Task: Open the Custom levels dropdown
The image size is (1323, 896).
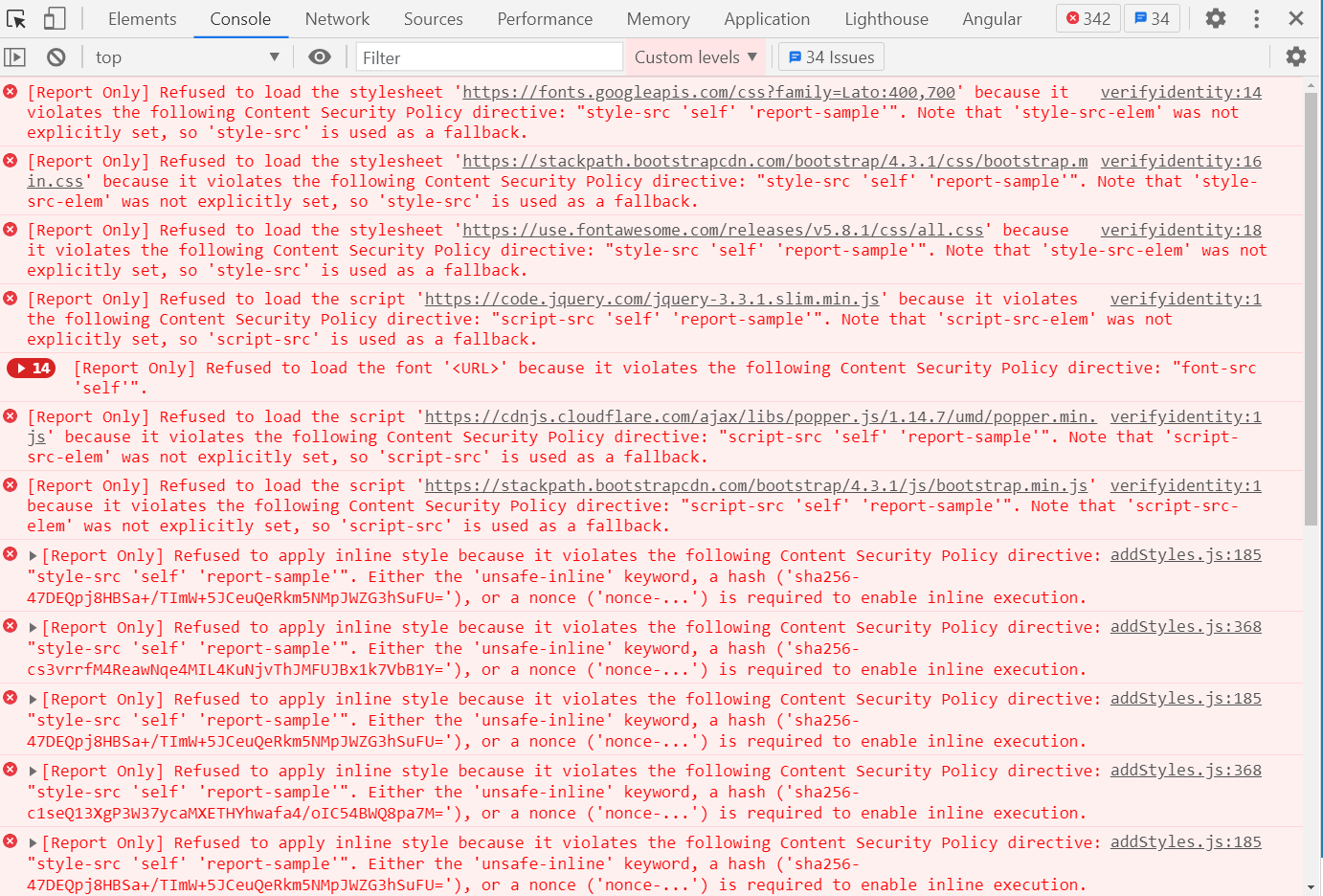Action: [695, 56]
